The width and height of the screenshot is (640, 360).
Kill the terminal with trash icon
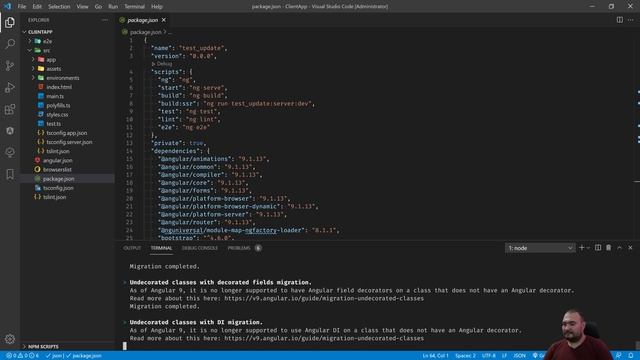pos(609,248)
